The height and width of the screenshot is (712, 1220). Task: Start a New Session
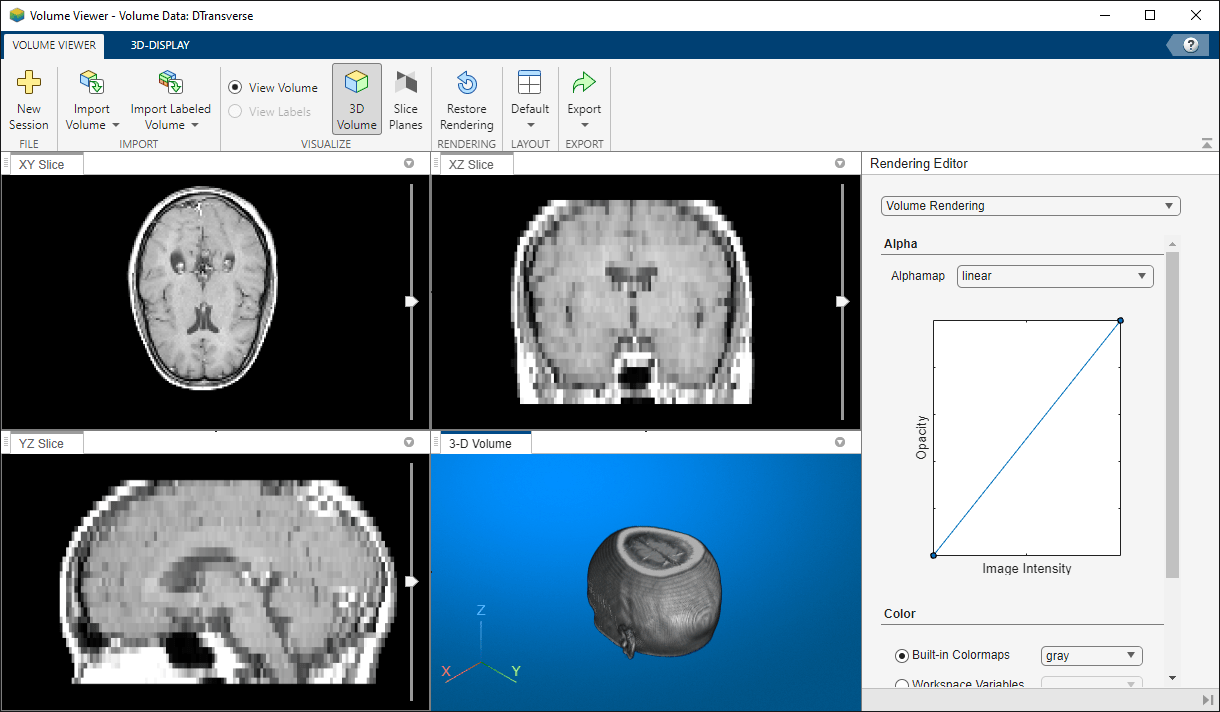(29, 100)
